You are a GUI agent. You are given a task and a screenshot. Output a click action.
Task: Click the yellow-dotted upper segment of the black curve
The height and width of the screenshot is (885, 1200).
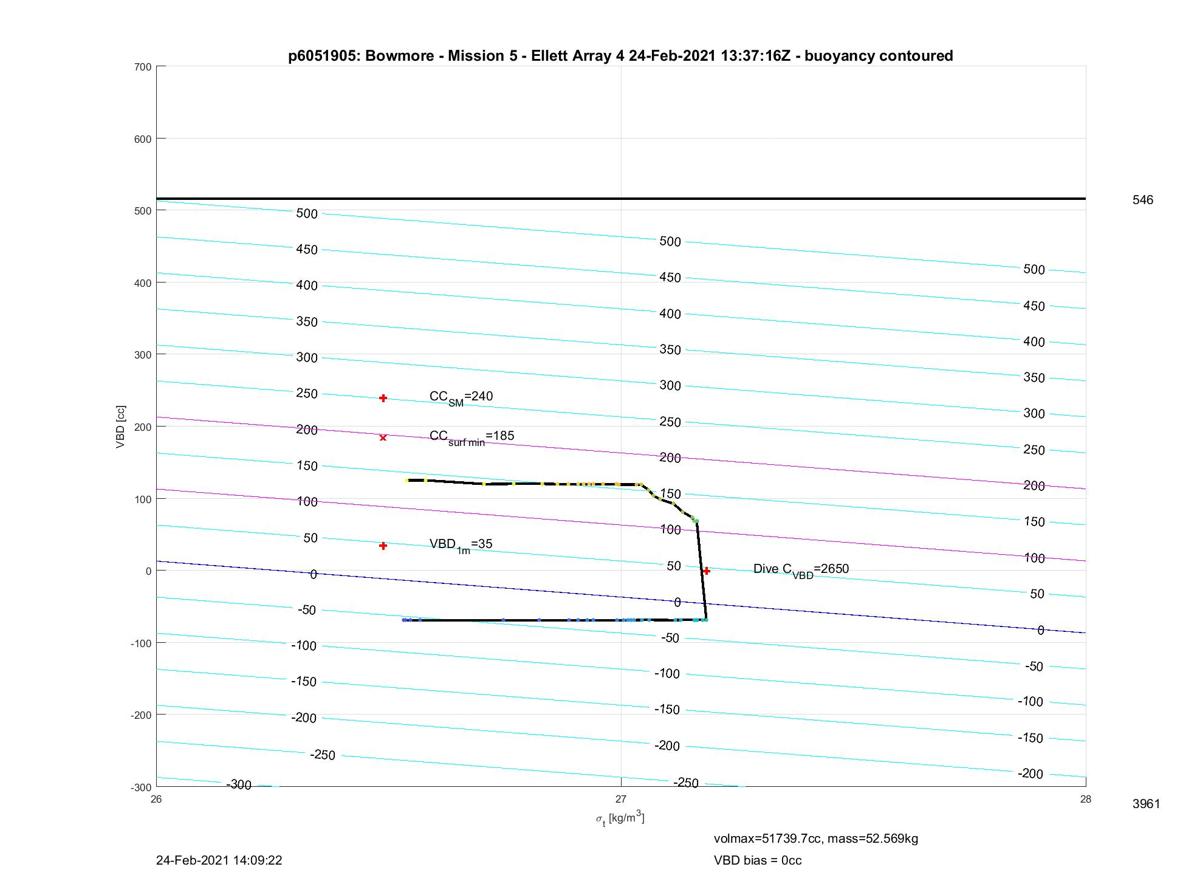525,483
